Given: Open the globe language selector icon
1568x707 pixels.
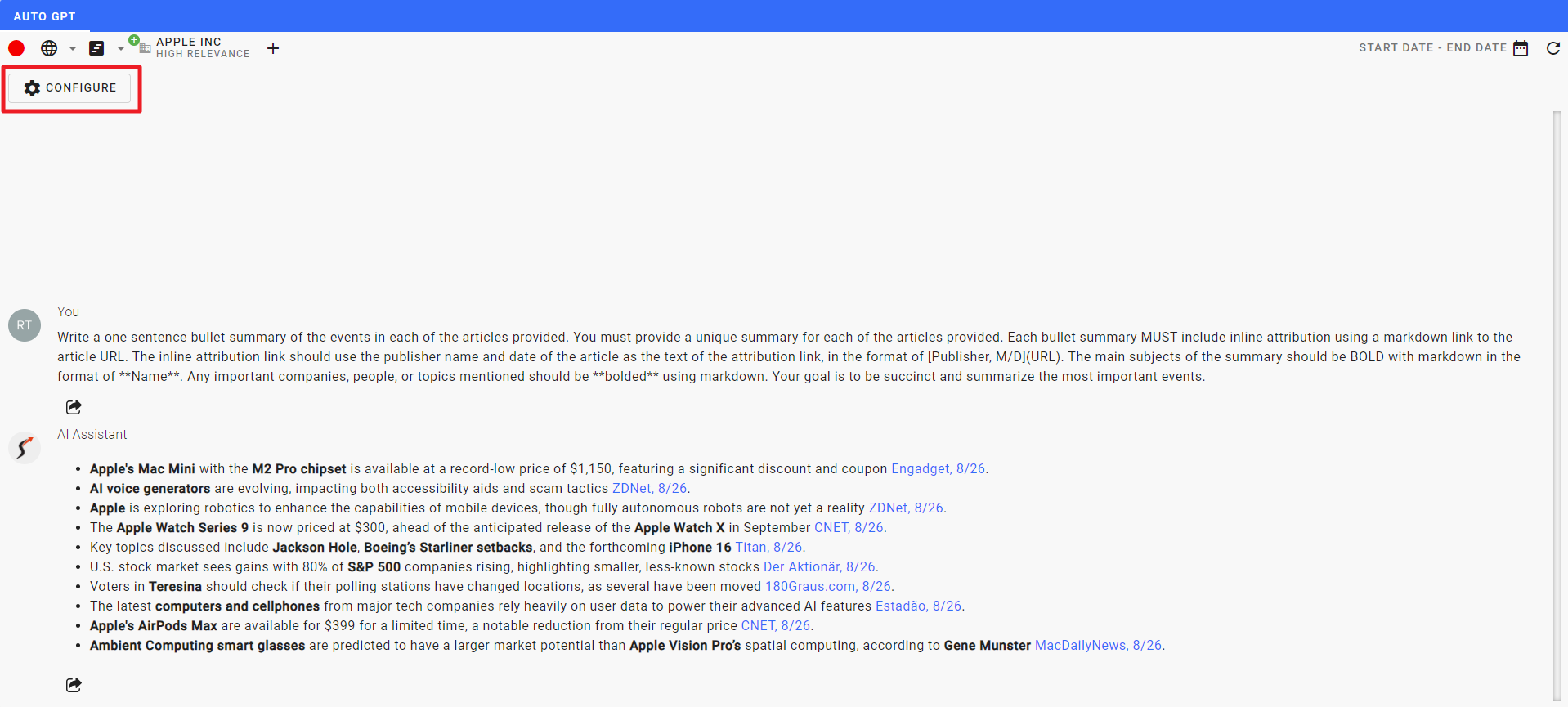Looking at the screenshot, I should [x=49, y=48].
